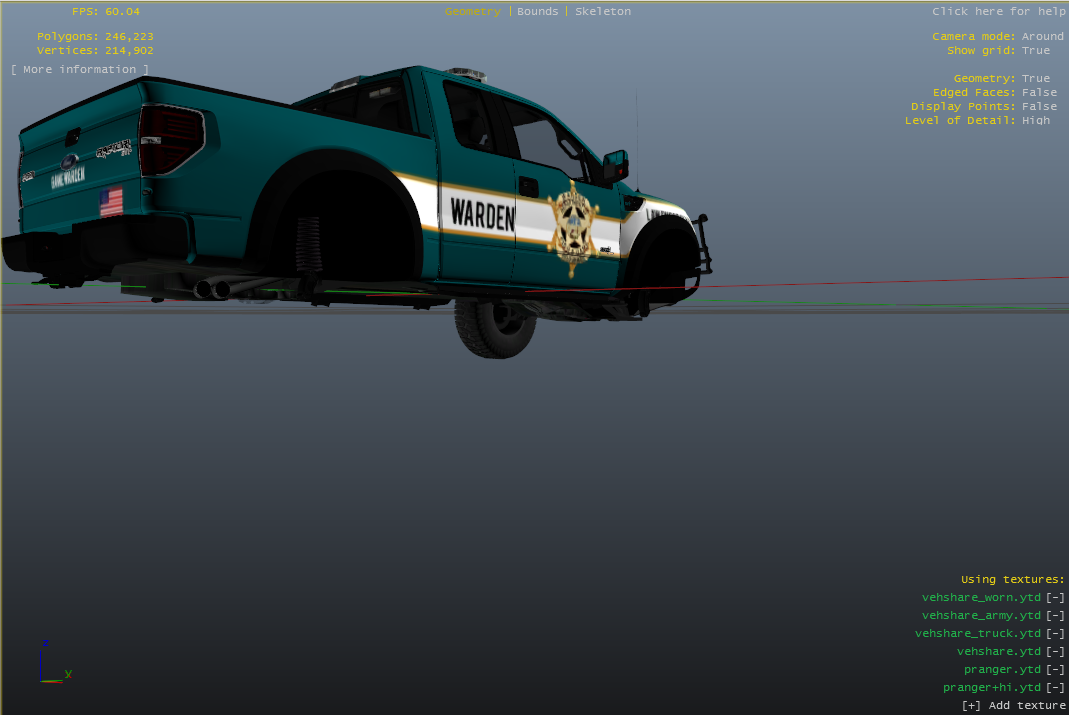1069x715 pixels.
Task: Click the truck's rear taillight
Action: 171,139
